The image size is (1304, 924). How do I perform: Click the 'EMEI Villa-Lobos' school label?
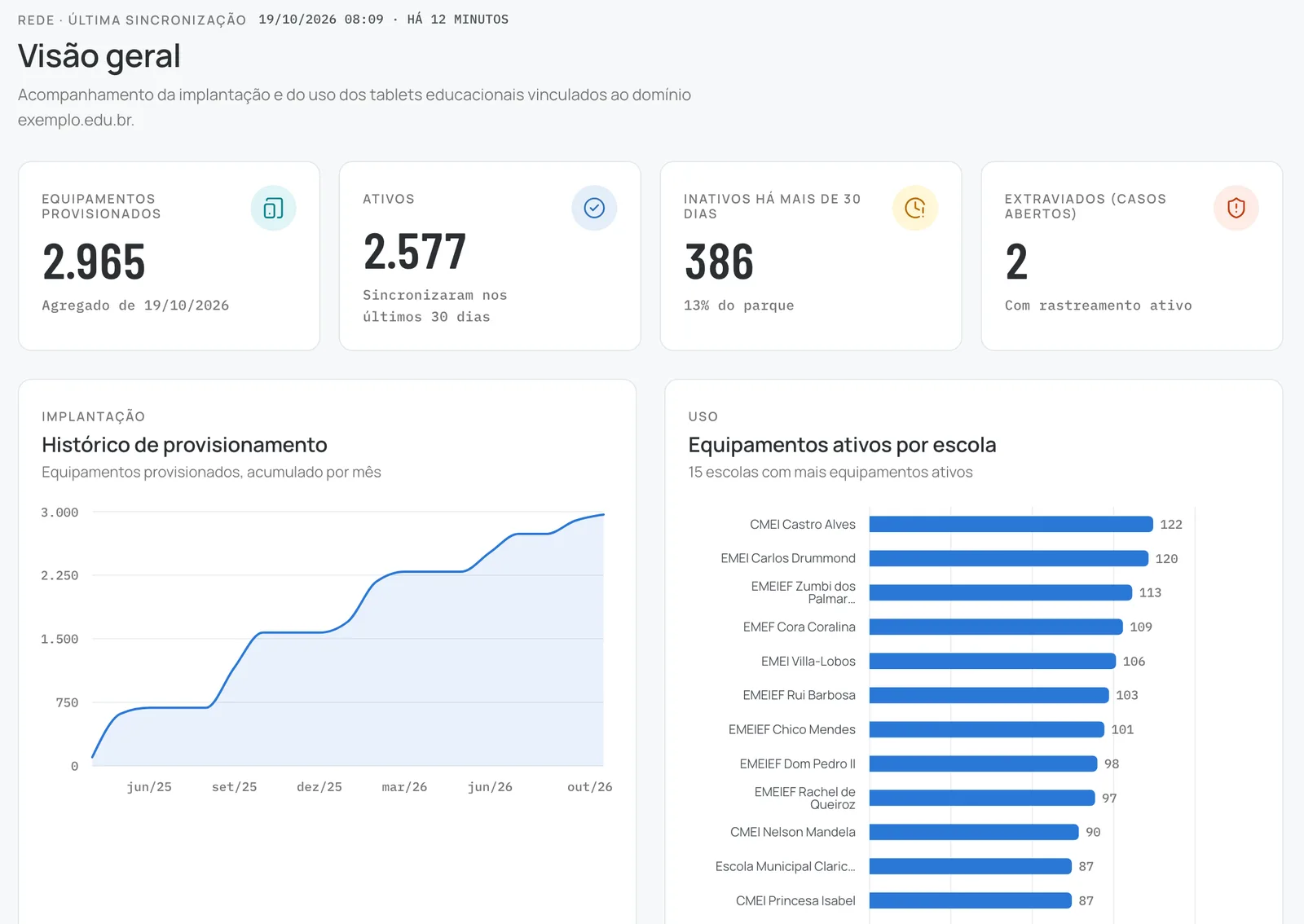pyautogui.click(x=808, y=661)
